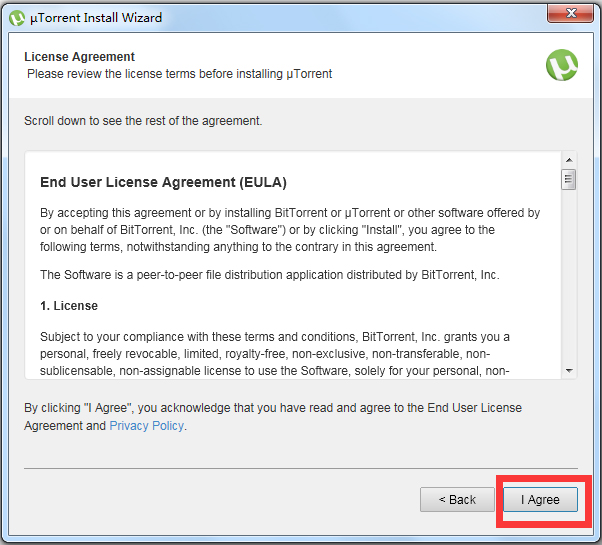
Task: Click the scroll down arrow of the EULA box
Action: pos(569,371)
